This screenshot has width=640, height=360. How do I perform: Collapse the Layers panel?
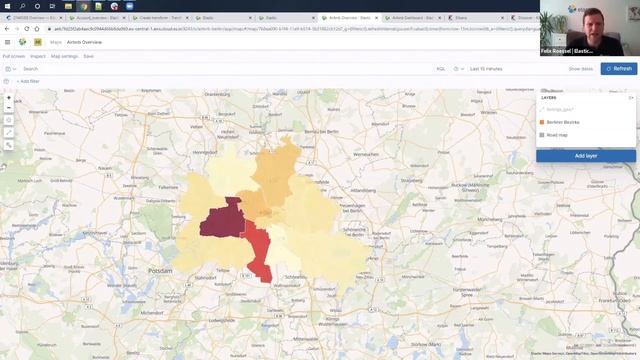631,98
